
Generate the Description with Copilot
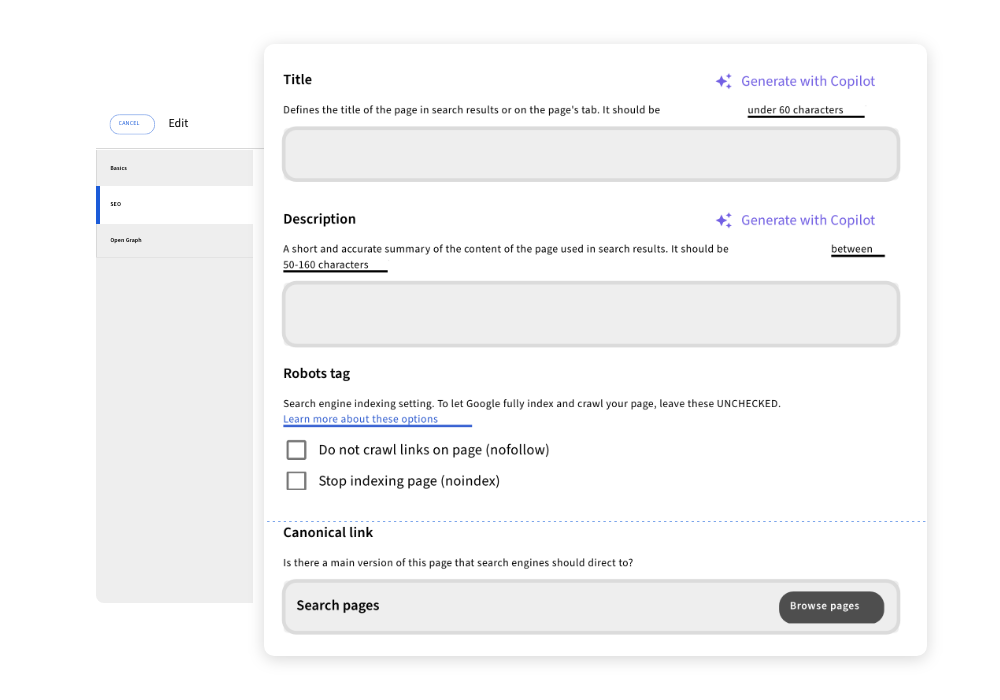[x=807, y=221]
